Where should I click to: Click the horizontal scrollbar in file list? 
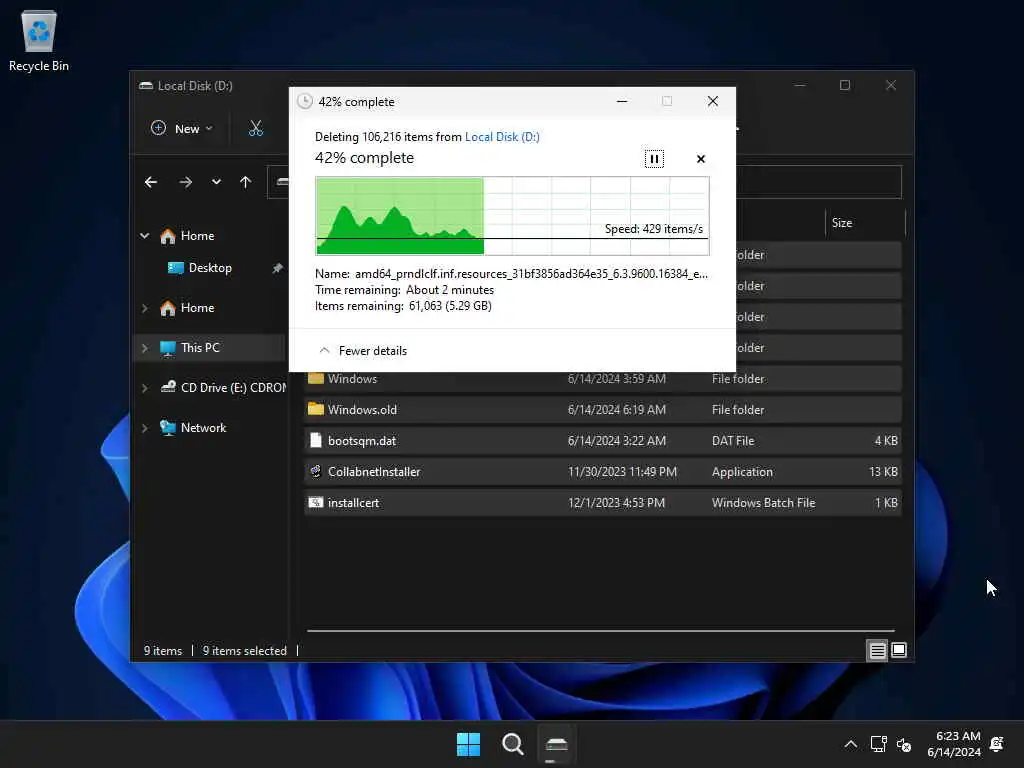600,631
